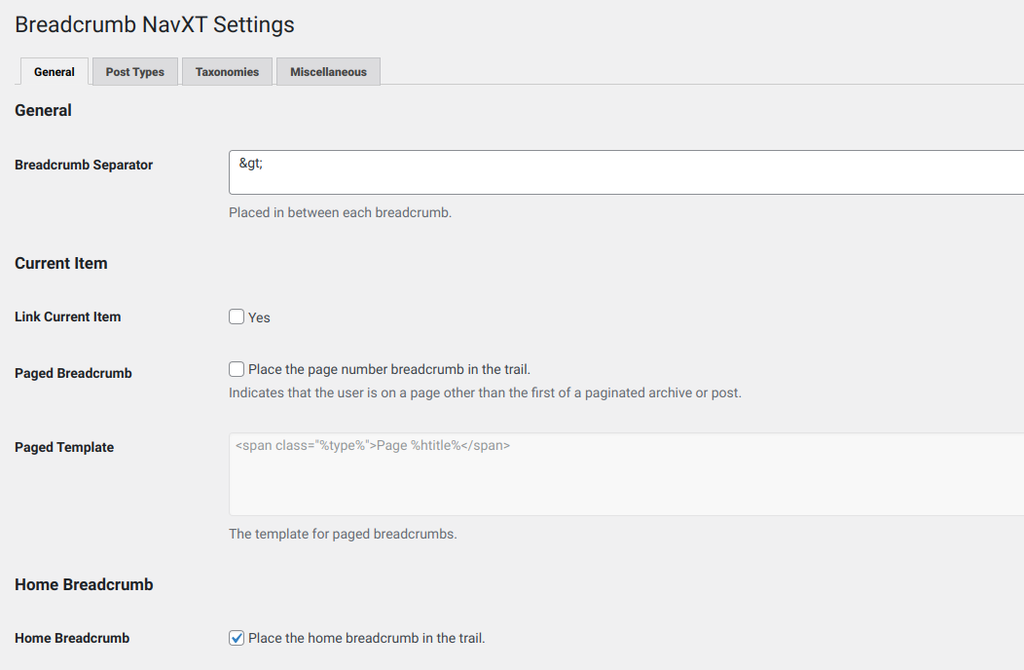Click the "Yes" label text
1024x670 pixels.
(259, 318)
